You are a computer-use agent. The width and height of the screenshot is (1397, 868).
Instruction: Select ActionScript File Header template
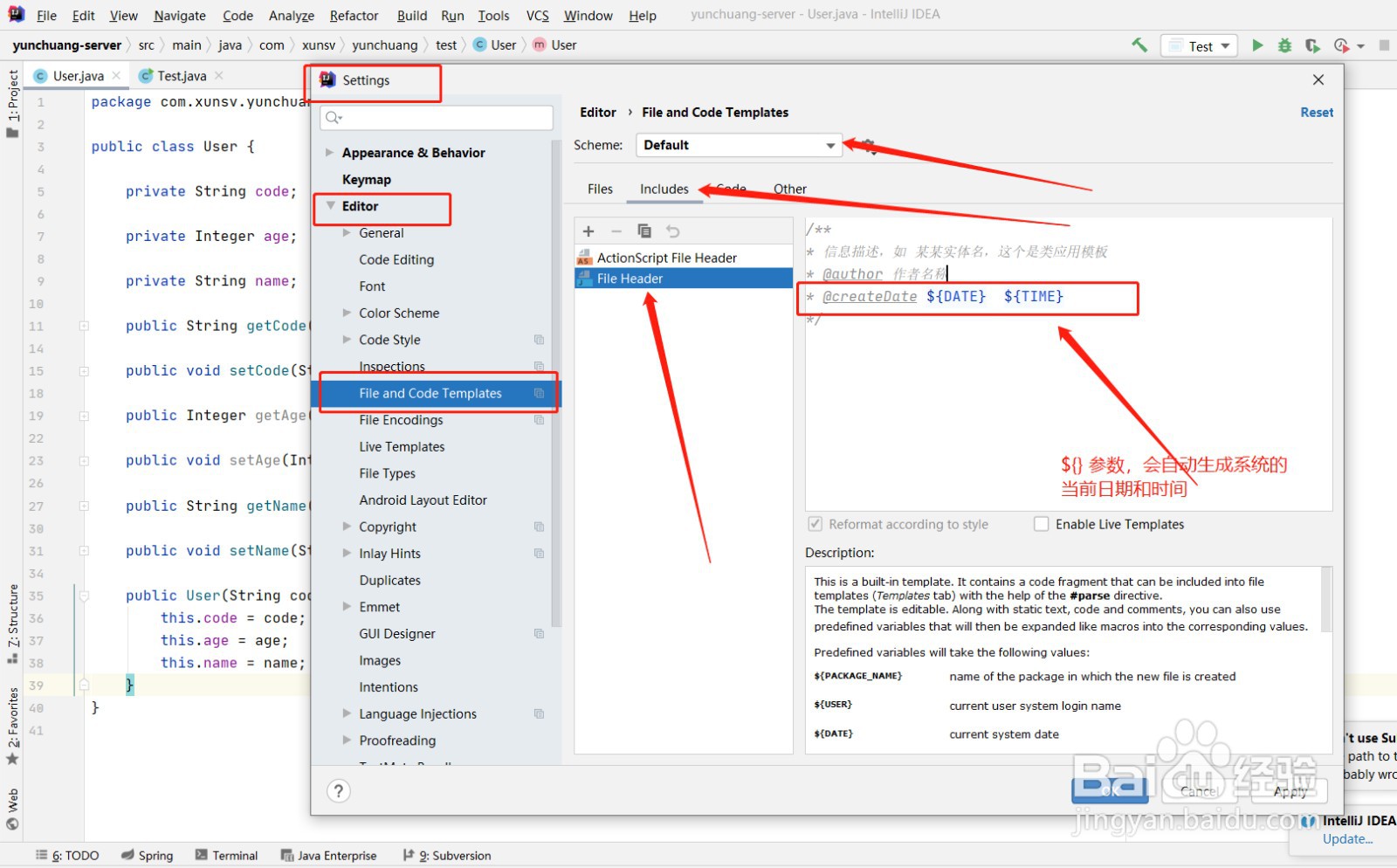point(684,258)
